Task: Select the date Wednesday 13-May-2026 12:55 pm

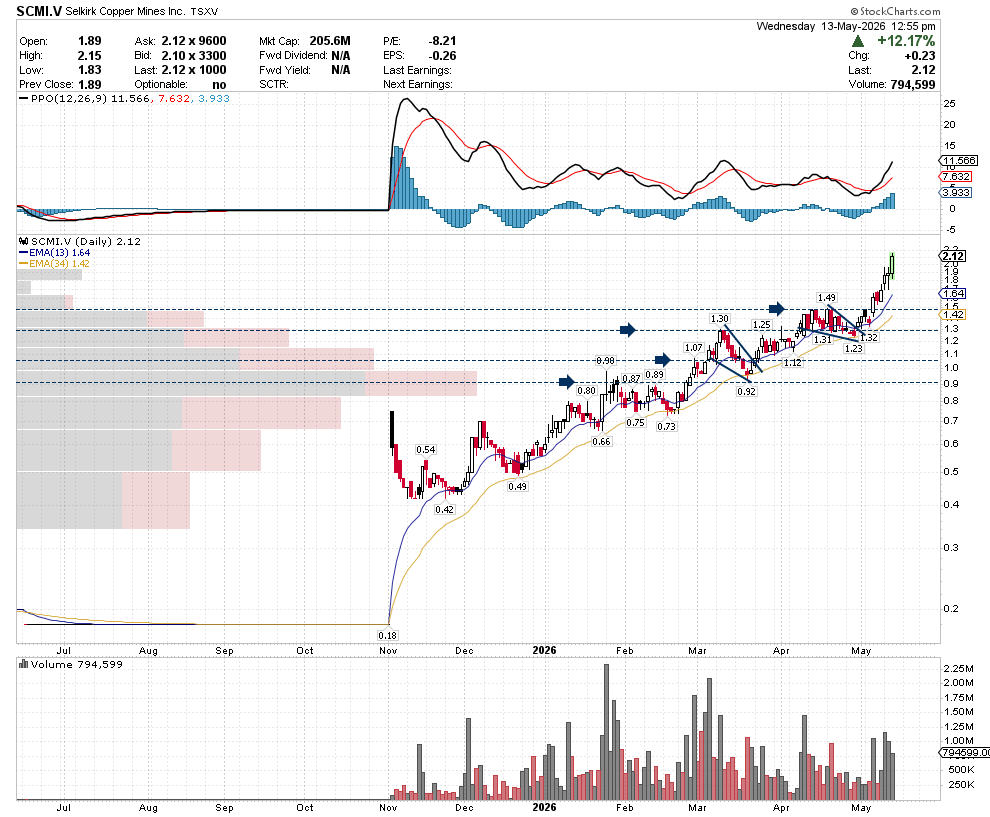Action: [845, 26]
